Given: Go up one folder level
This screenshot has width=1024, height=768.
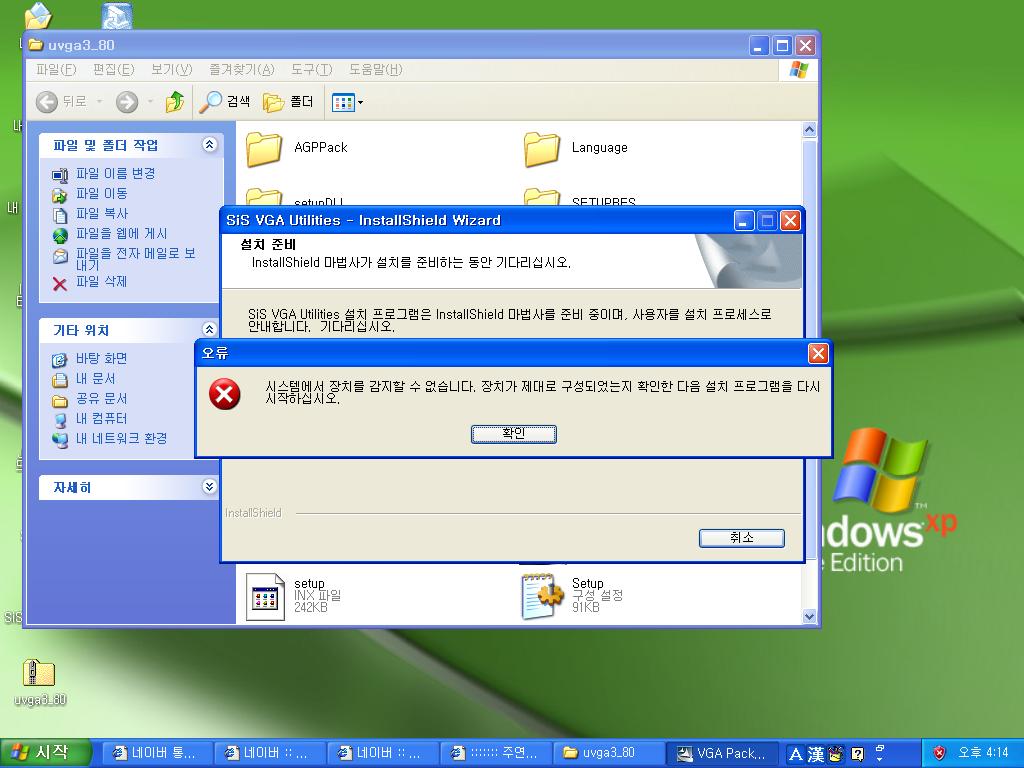Looking at the screenshot, I should [174, 102].
